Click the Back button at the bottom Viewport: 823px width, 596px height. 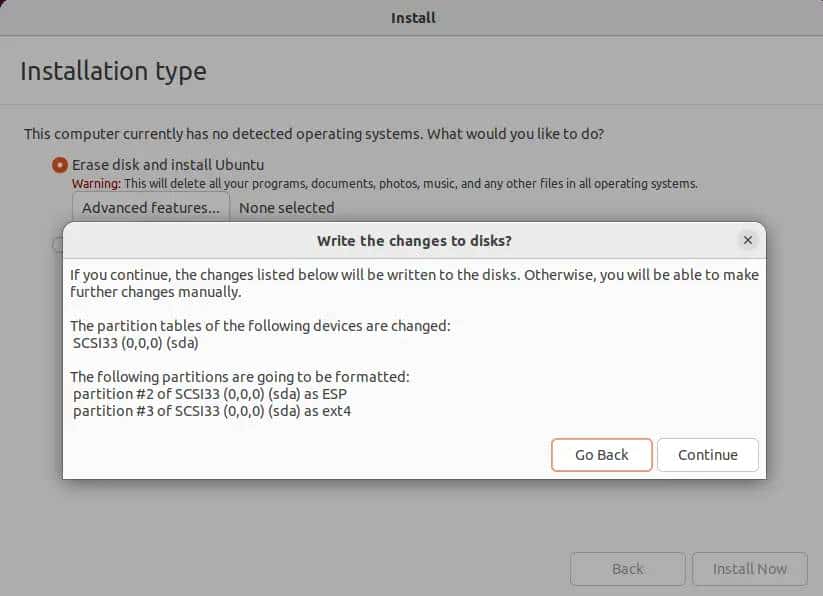(x=627, y=569)
